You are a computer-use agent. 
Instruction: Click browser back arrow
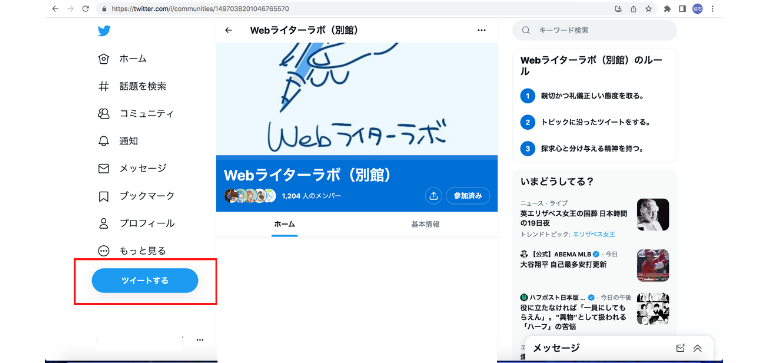click(55, 8)
